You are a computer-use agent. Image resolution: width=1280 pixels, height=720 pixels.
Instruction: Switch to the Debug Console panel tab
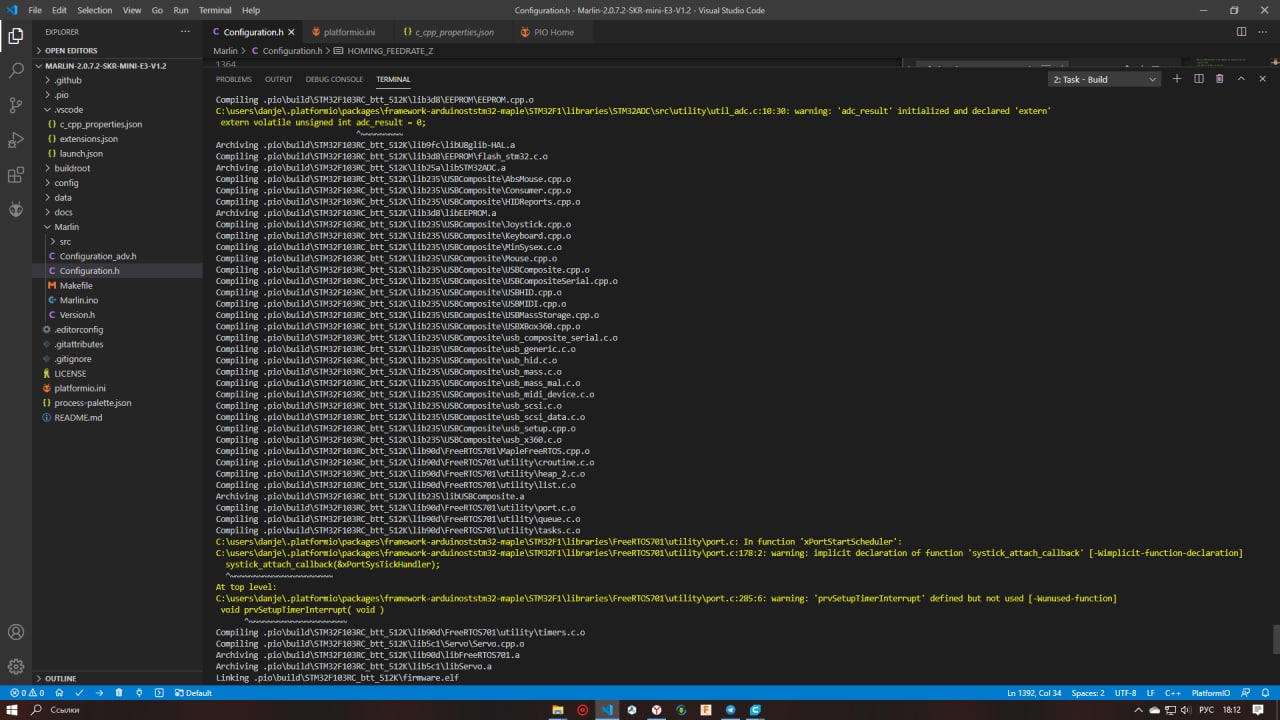click(334, 79)
